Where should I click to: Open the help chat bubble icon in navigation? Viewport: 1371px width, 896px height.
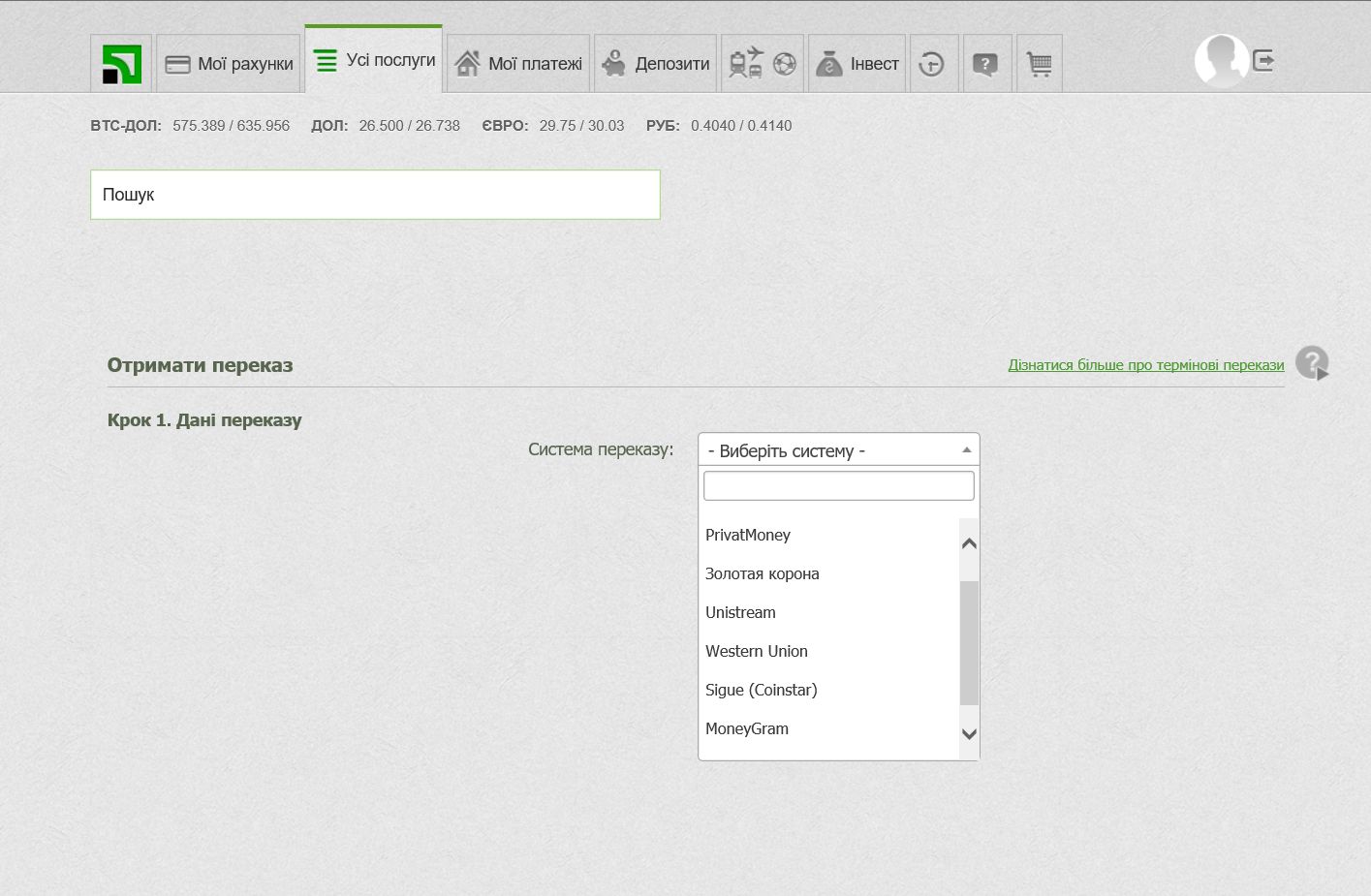[985, 64]
